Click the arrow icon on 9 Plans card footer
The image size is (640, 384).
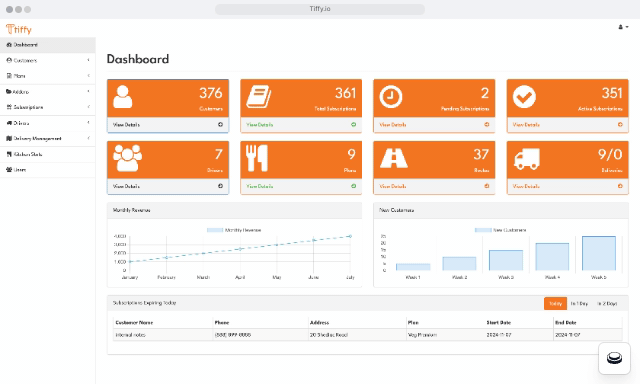tap(353, 186)
